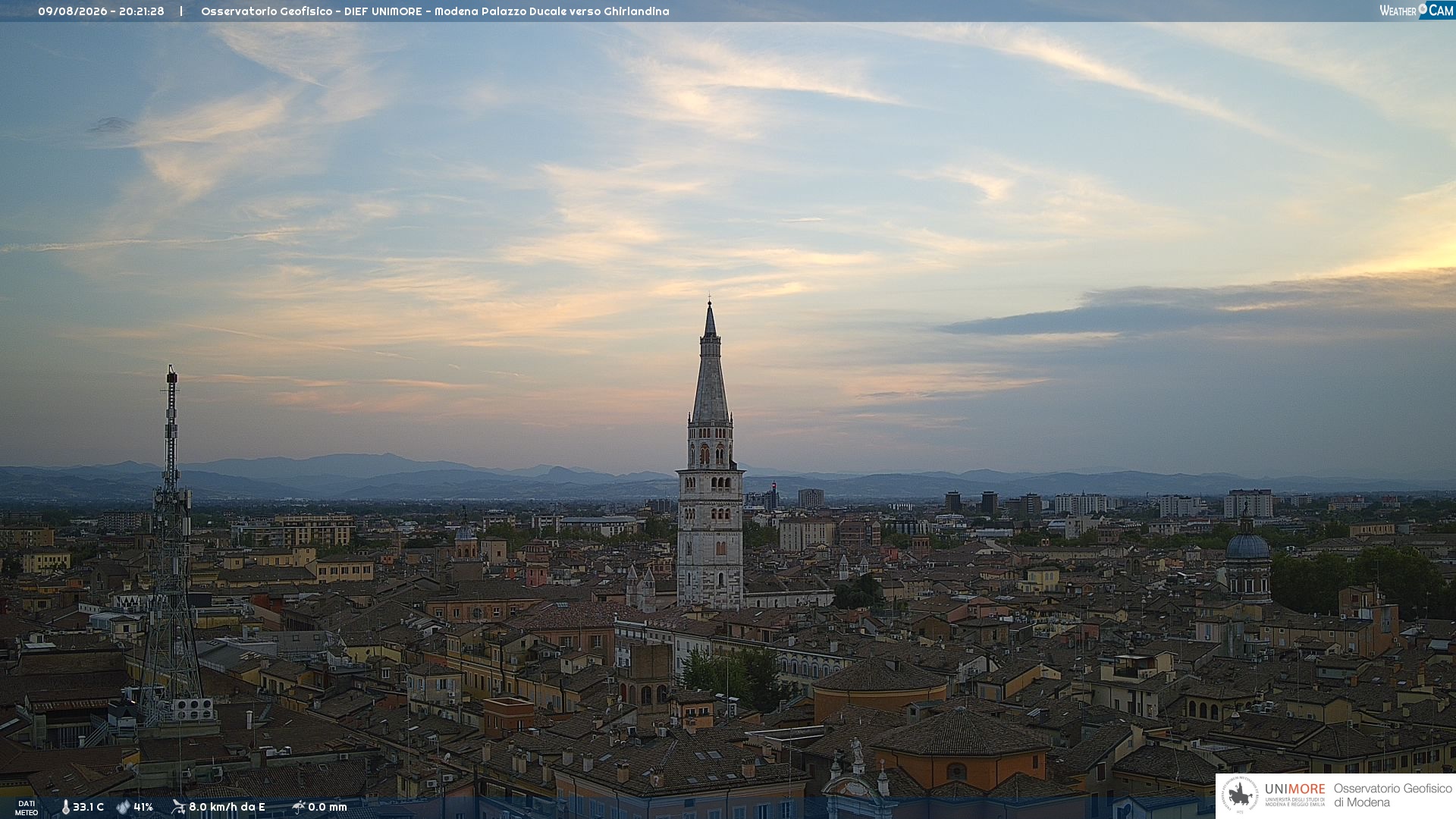Image resolution: width=1456 pixels, height=819 pixels.
Task: Select the 0.0 mm rainfall value
Action: 328,808
